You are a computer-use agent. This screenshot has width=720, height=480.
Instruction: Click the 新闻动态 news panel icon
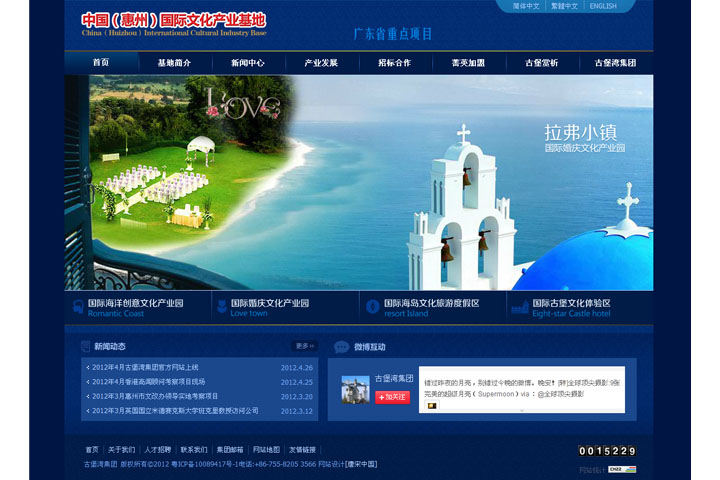(x=86, y=347)
